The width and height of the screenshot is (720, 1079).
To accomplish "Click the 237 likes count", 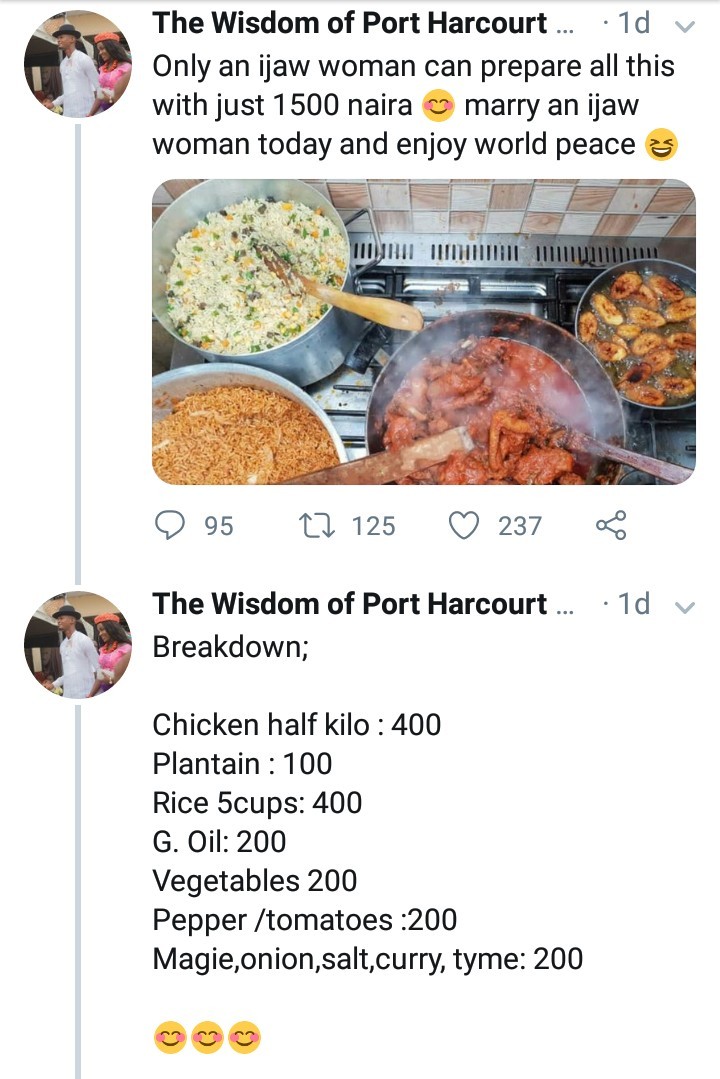I will pyautogui.click(x=520, y=526).
